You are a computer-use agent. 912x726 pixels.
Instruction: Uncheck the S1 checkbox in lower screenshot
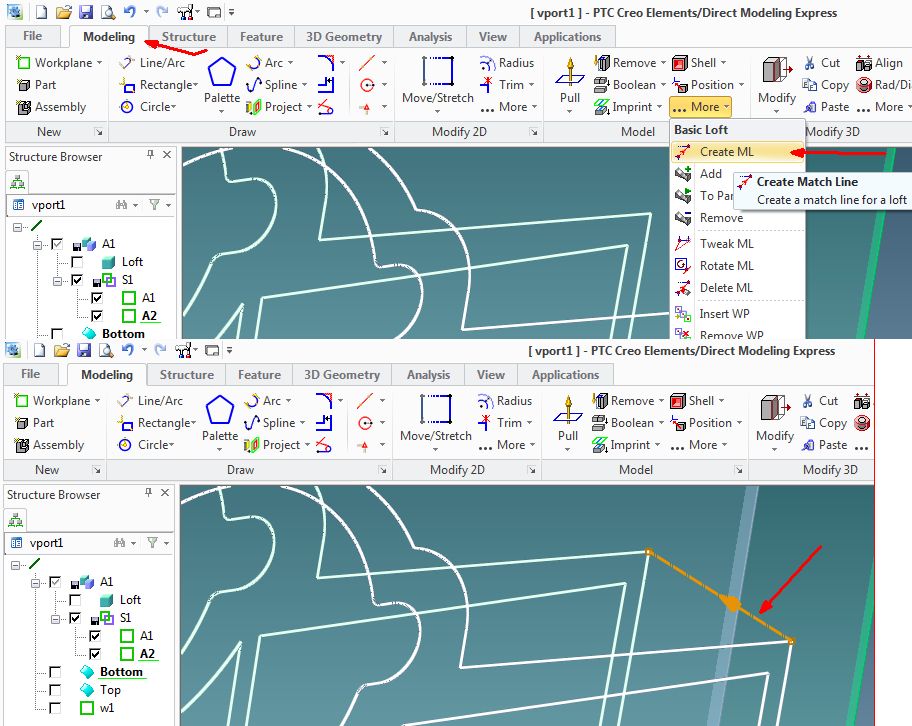click(75, 618)
